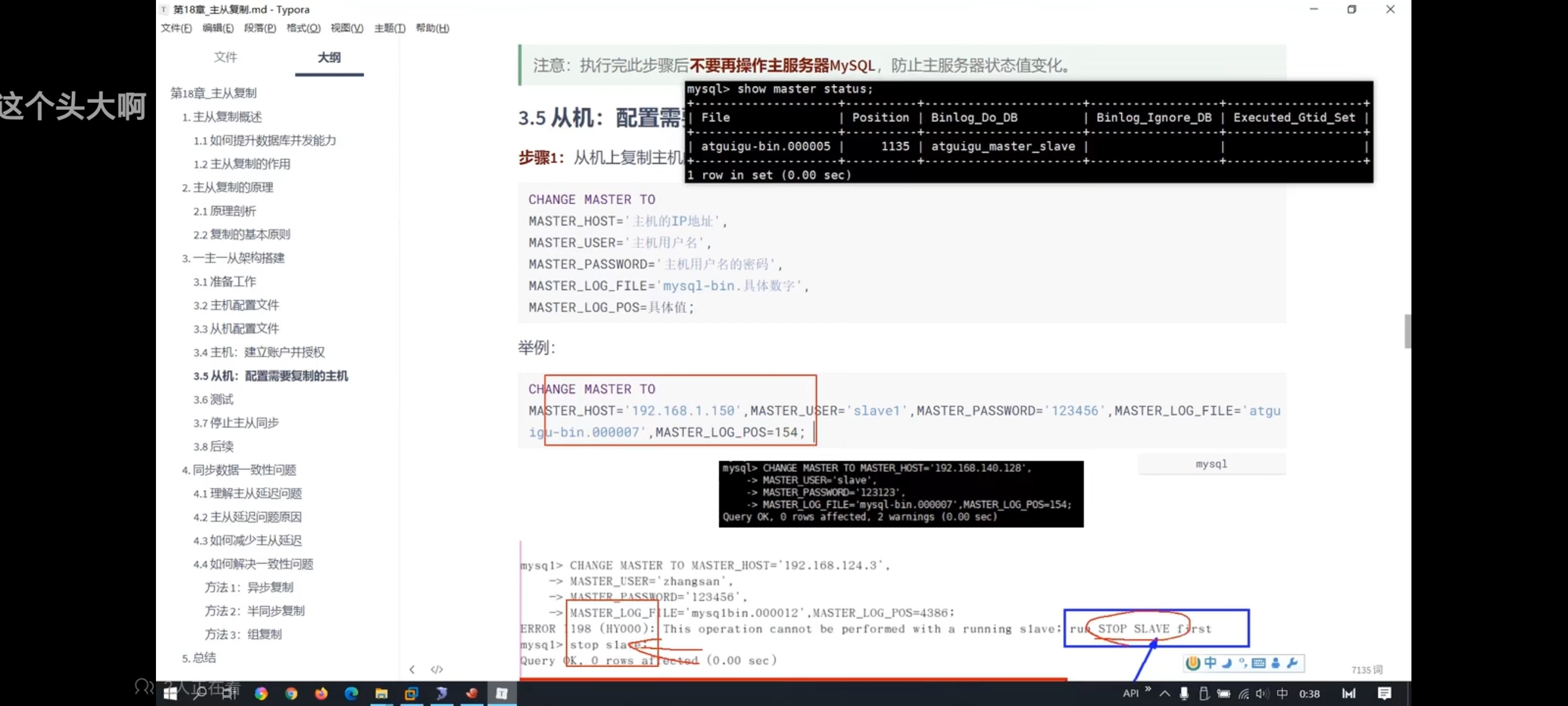1568x706 pixels.
Task: Click the 3.5 从机 section heading text
Action: pyautogui.click(x=600, y=118)
